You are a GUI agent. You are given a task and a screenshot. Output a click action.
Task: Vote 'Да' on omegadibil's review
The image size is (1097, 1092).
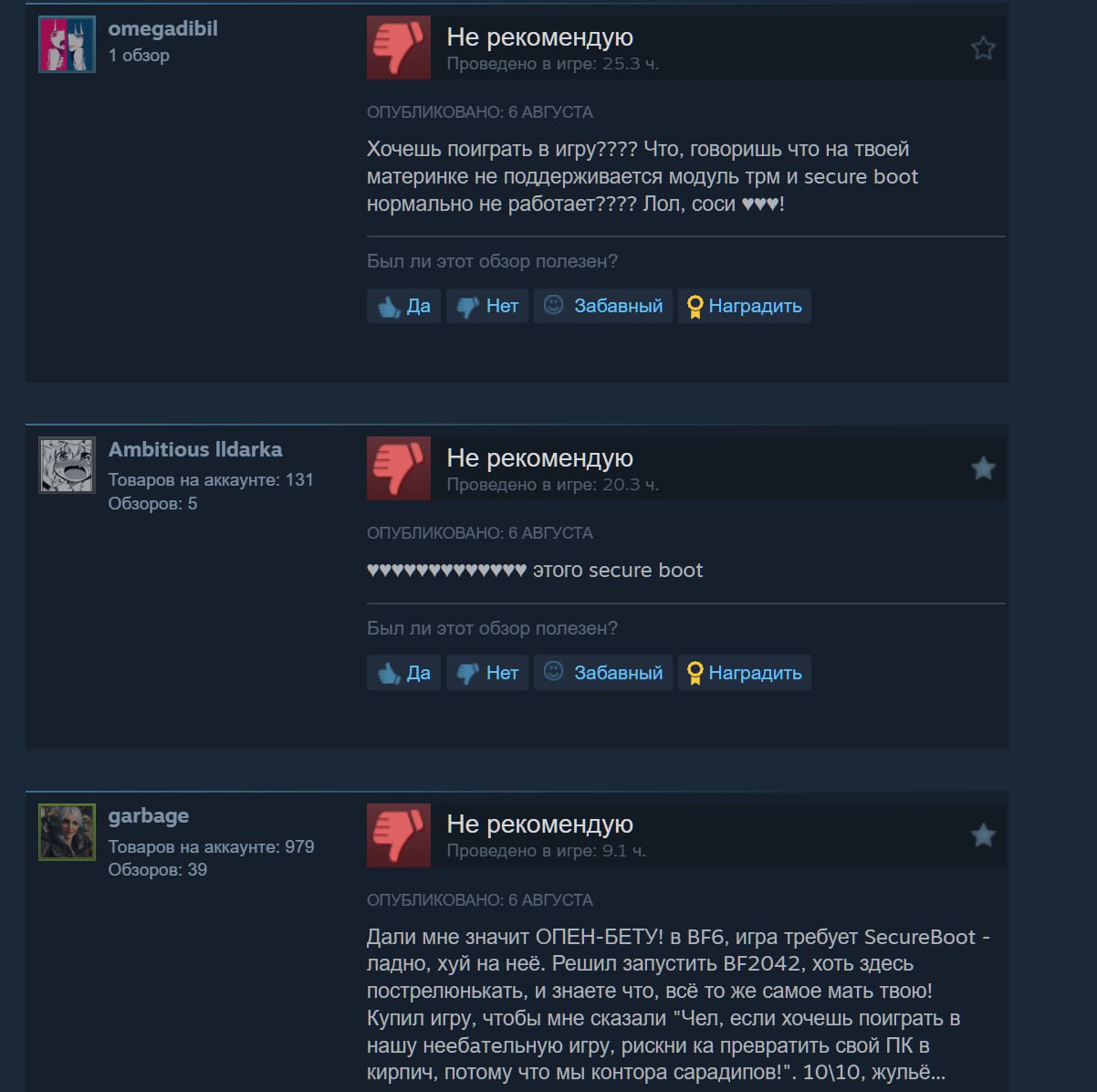click(404, 306)
